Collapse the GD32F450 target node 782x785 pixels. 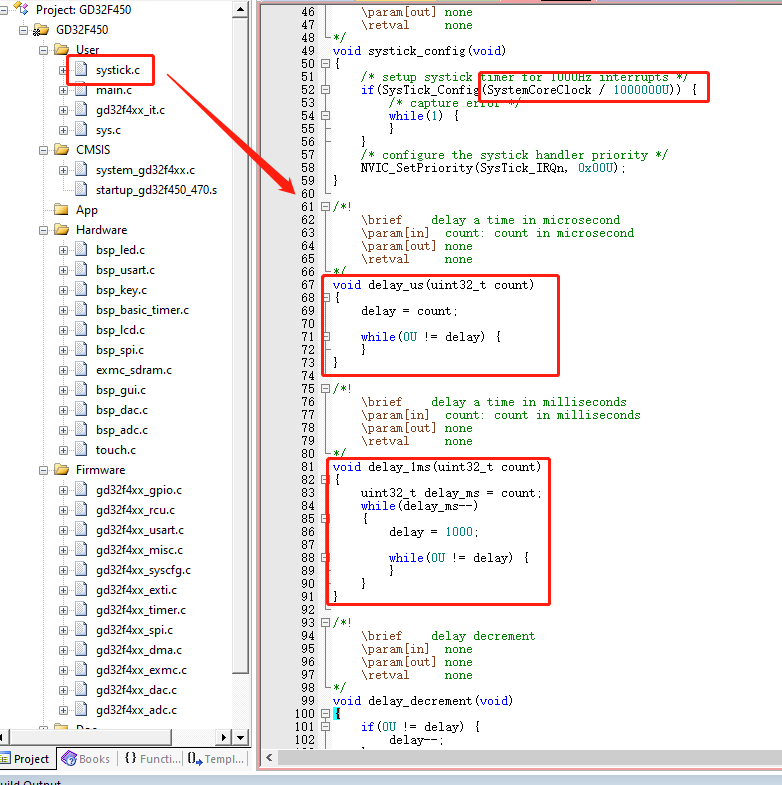coord(23,30)
